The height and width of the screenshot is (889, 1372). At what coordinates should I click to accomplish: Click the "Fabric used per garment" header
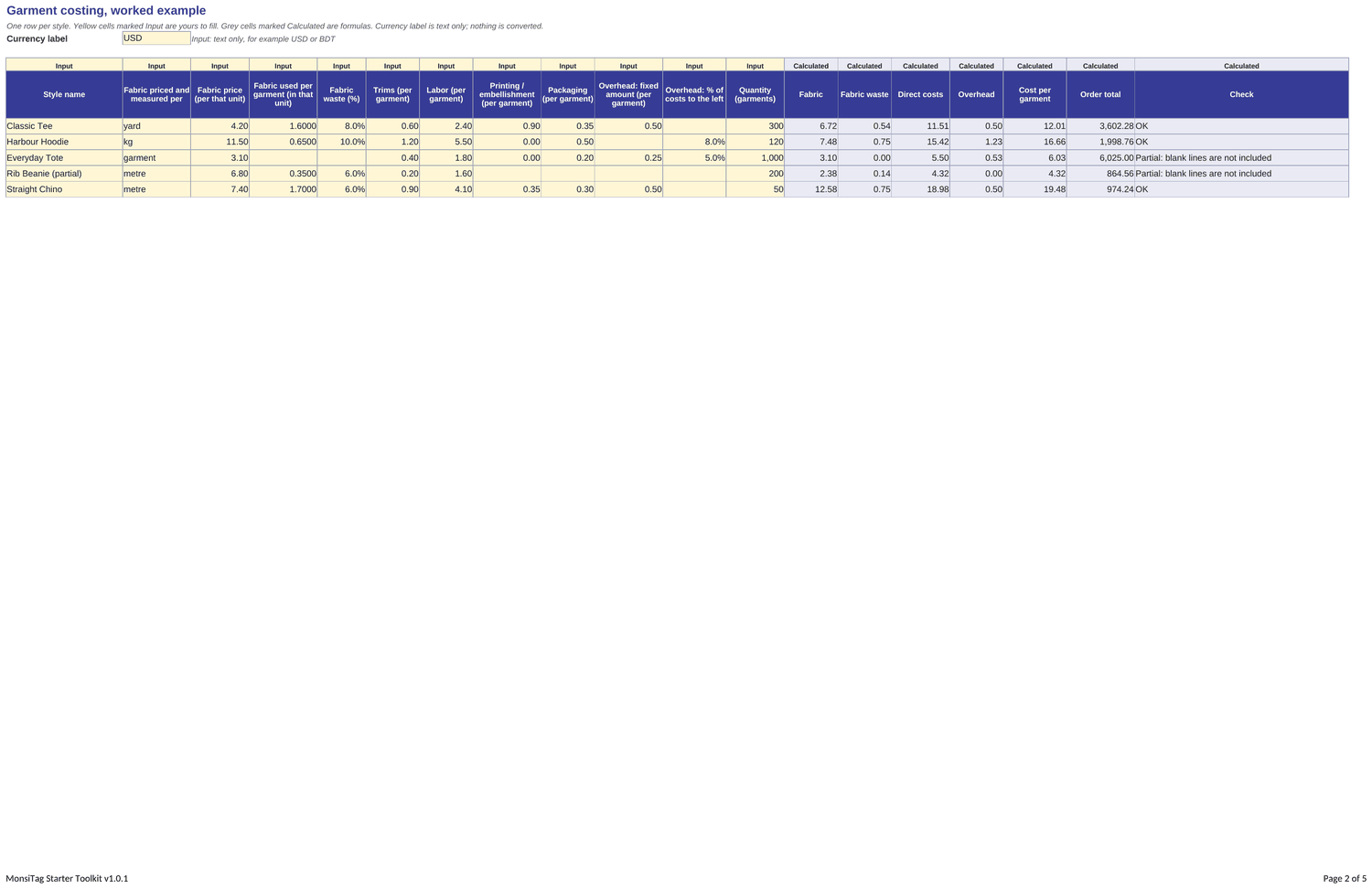tap(284, 94)
